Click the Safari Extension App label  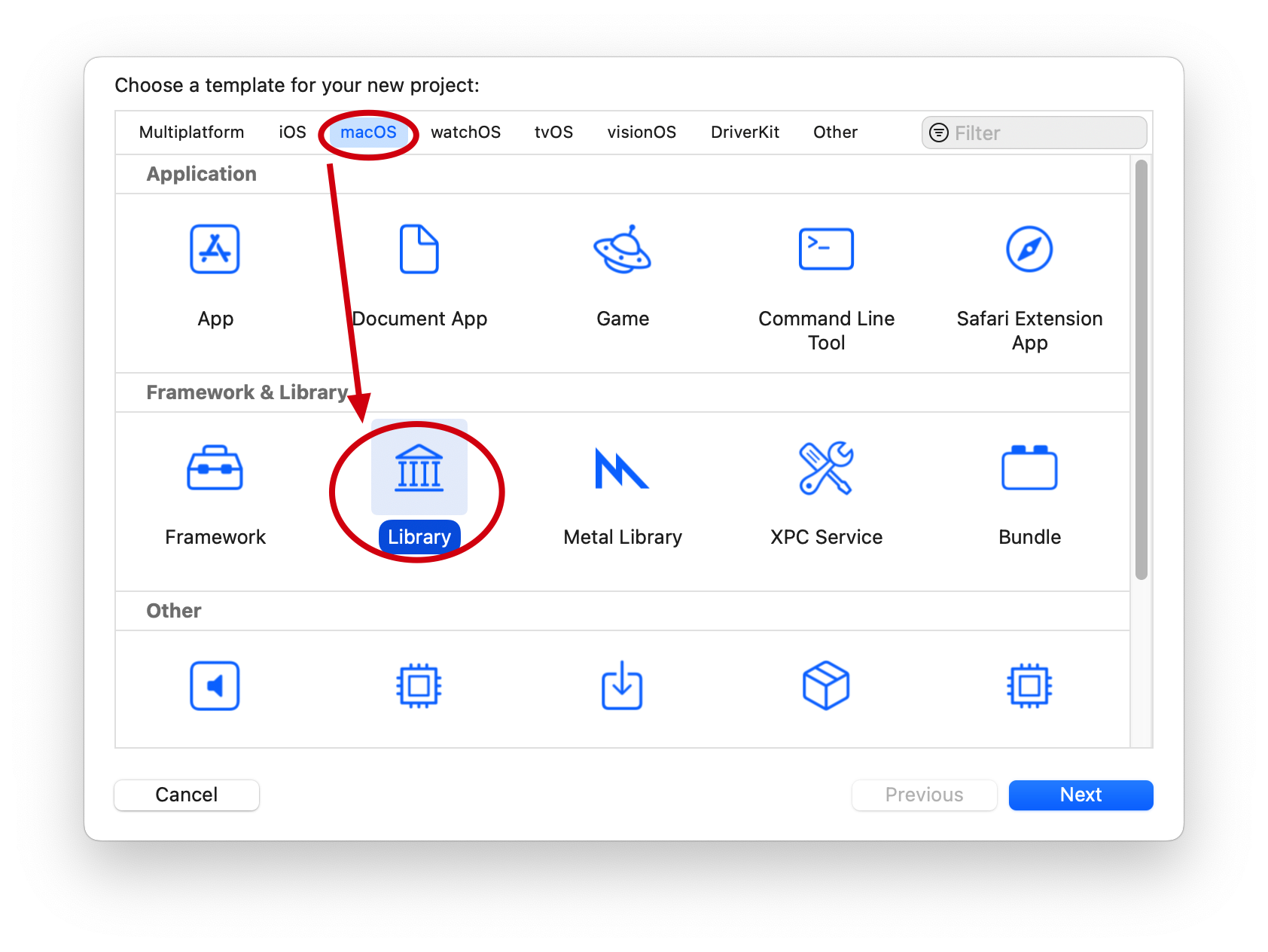tap(1029, 331)
